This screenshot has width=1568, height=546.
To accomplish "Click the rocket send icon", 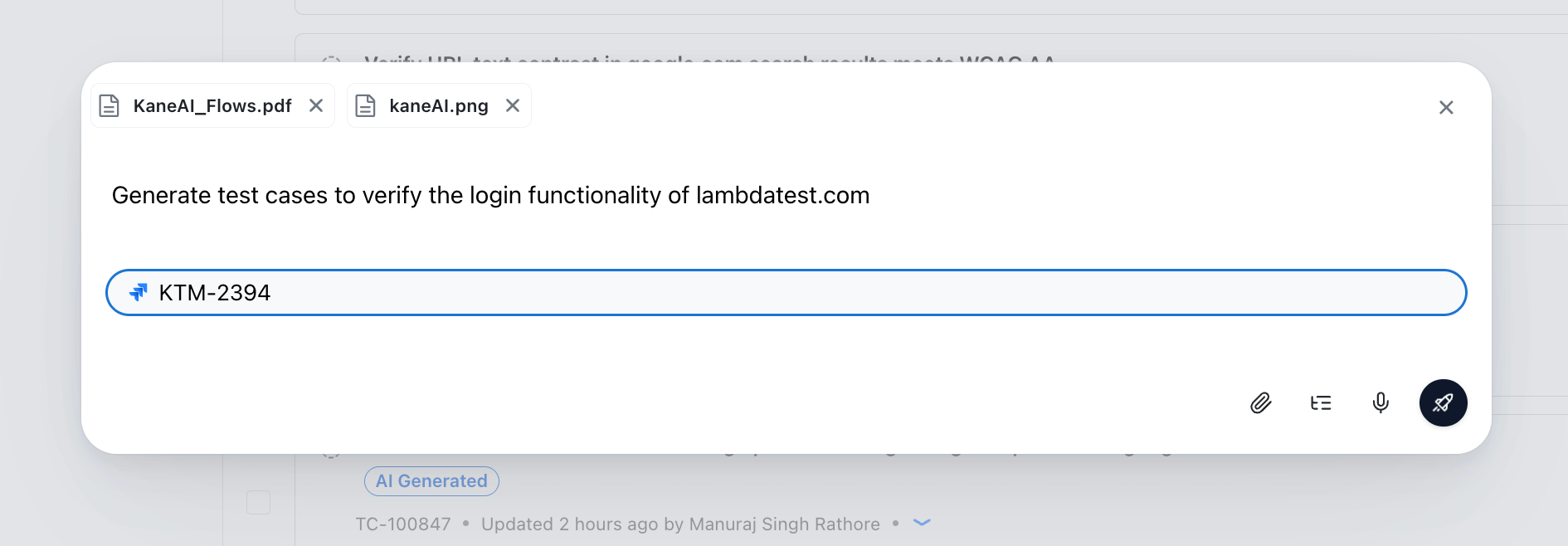I will [1443, 402].
